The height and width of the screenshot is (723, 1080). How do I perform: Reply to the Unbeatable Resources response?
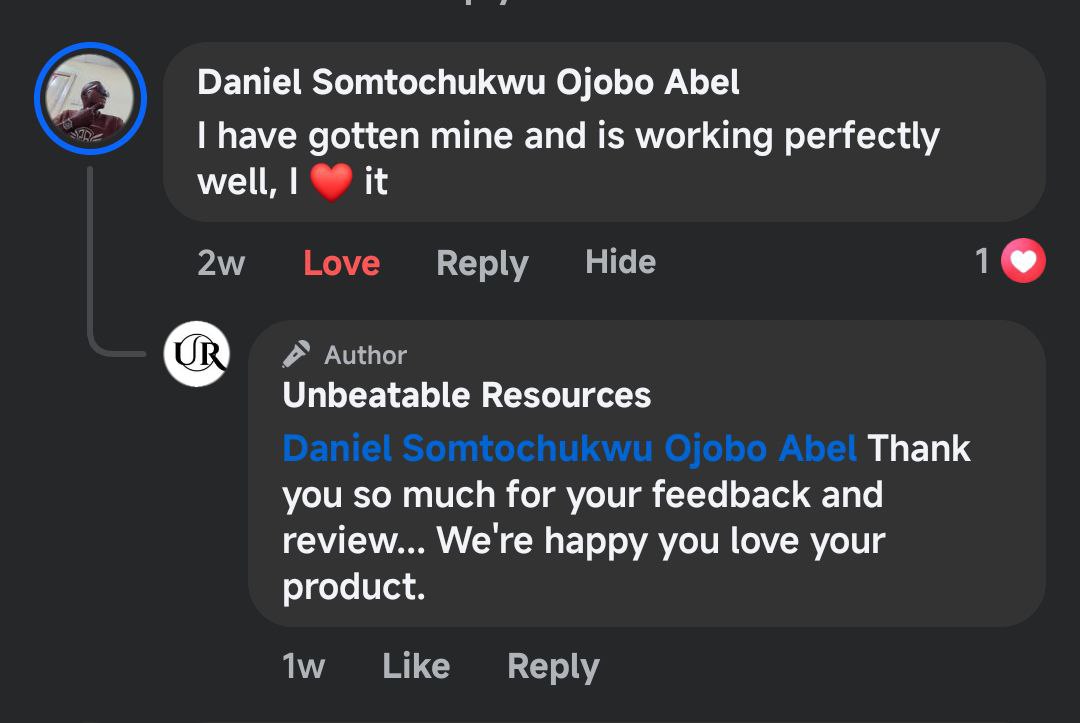coord(553,666)
